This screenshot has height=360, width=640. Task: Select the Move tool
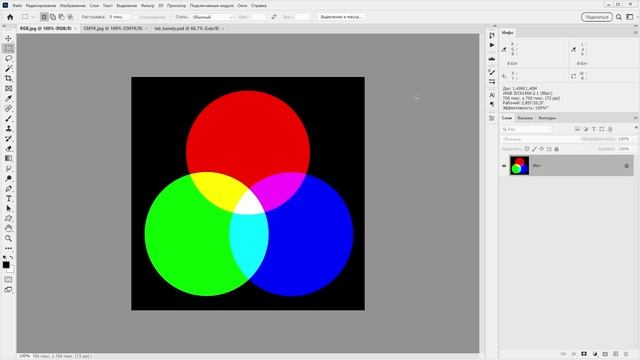[8, 38]
